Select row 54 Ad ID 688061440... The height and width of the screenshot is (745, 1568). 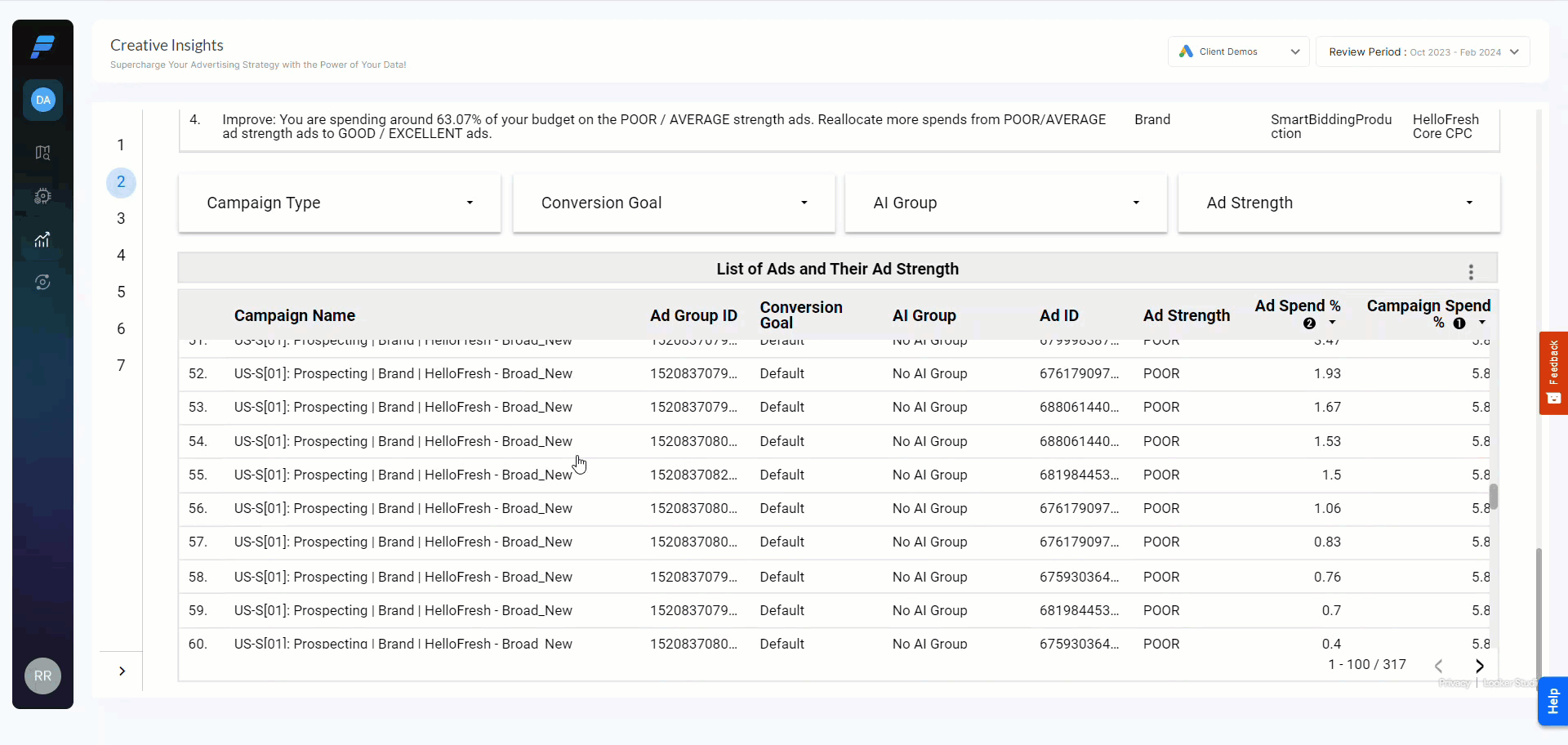1080,441
